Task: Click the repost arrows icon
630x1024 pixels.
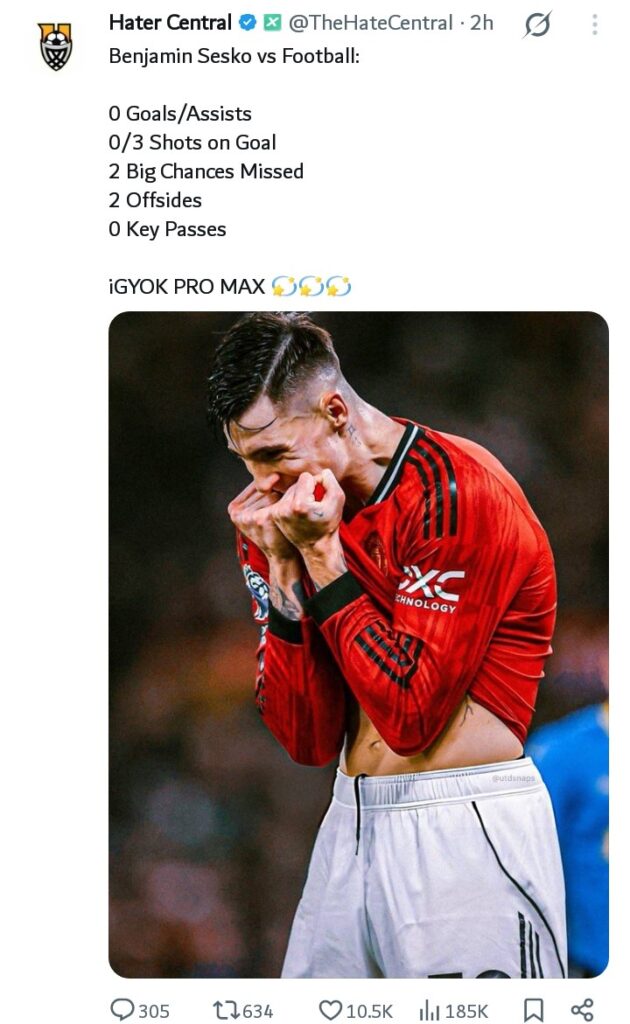Action: point(227,1010)
